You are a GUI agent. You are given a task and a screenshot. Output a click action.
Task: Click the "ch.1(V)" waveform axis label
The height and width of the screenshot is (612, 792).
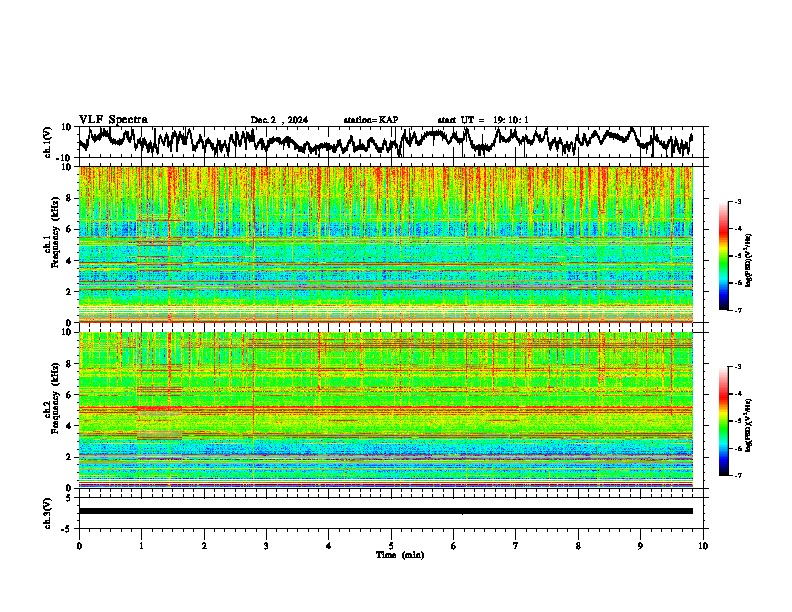(48, 142)
